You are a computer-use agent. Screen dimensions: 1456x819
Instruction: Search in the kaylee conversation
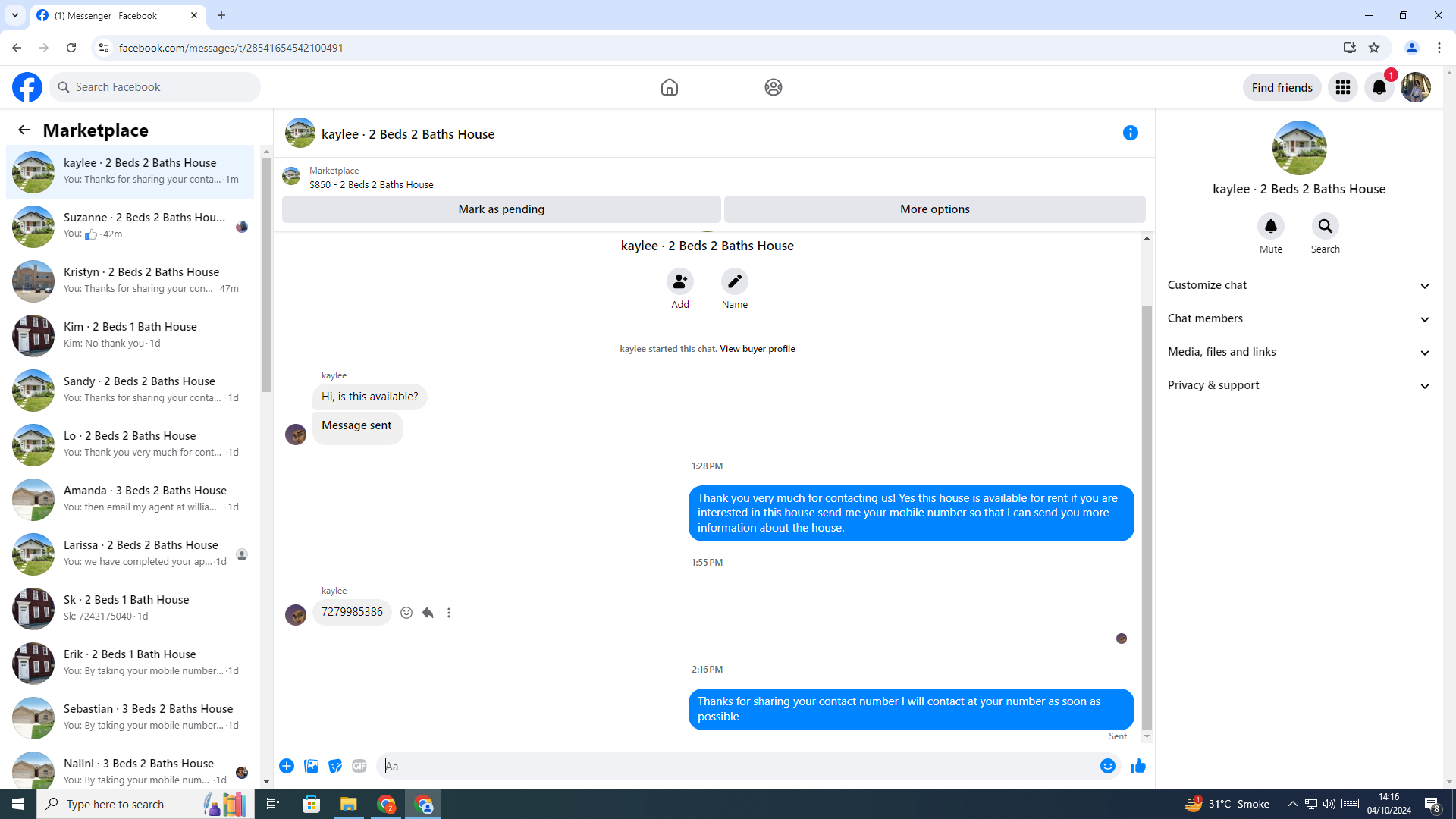(x=1325, y=226)
